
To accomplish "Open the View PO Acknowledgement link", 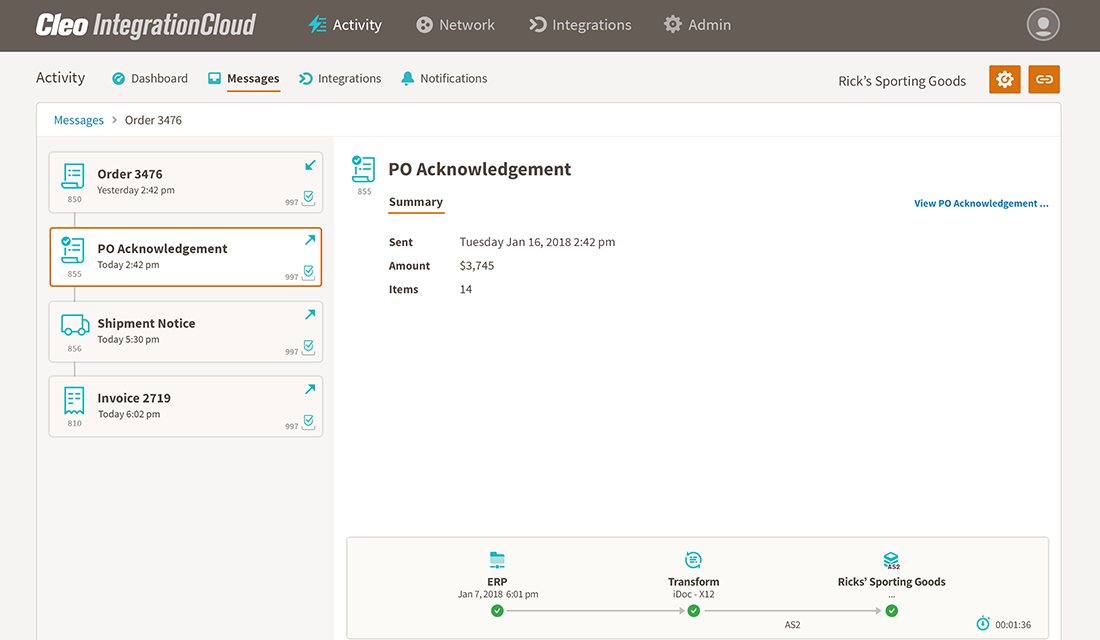I will [x=981, y=204].
